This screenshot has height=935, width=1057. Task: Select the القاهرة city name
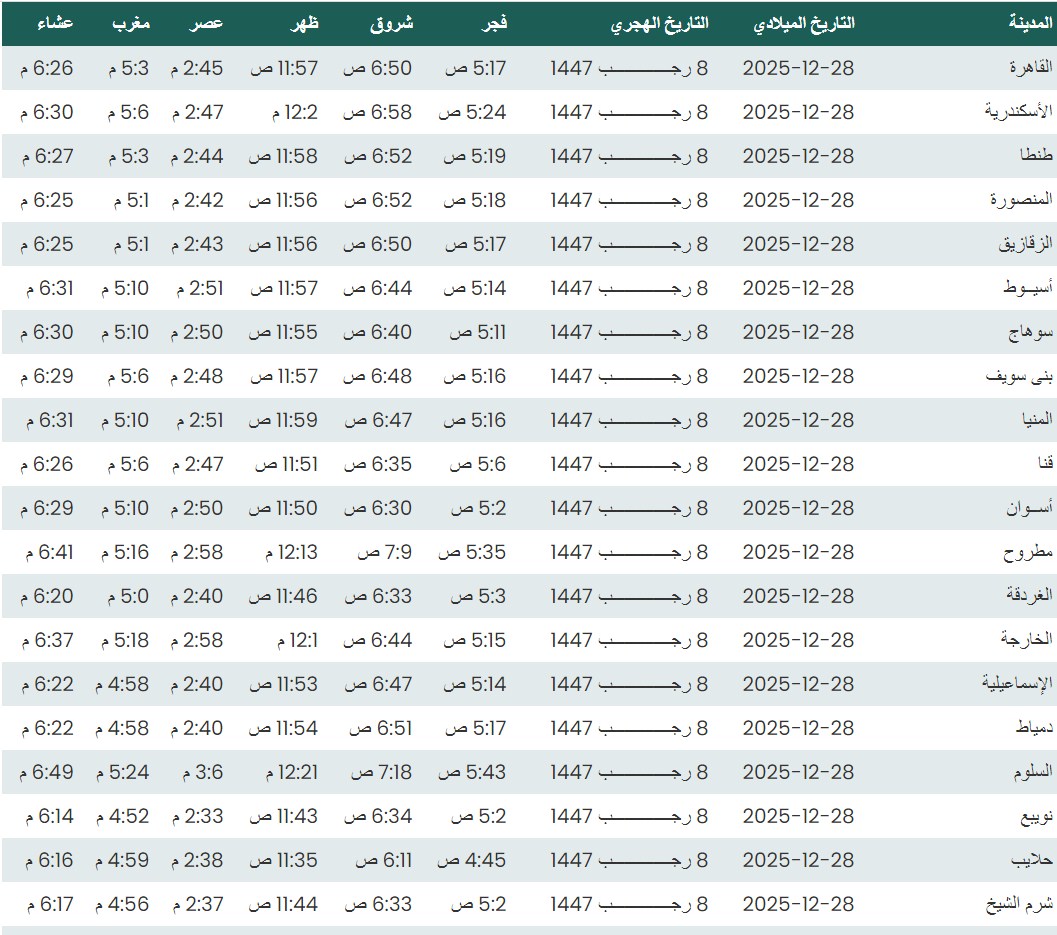1032,68
